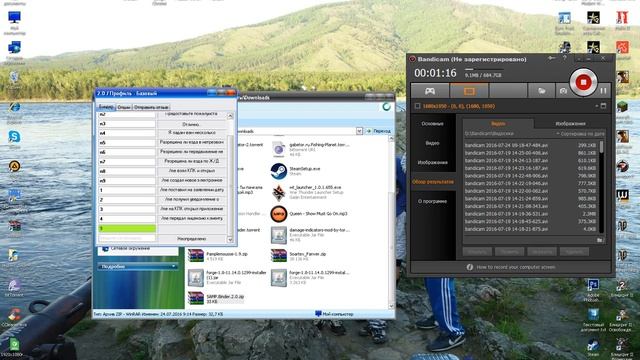Open Сетевое окружение link in Explorer sidebar
The height and width of the screenshot is (360, 640).
tap(130, 248)
